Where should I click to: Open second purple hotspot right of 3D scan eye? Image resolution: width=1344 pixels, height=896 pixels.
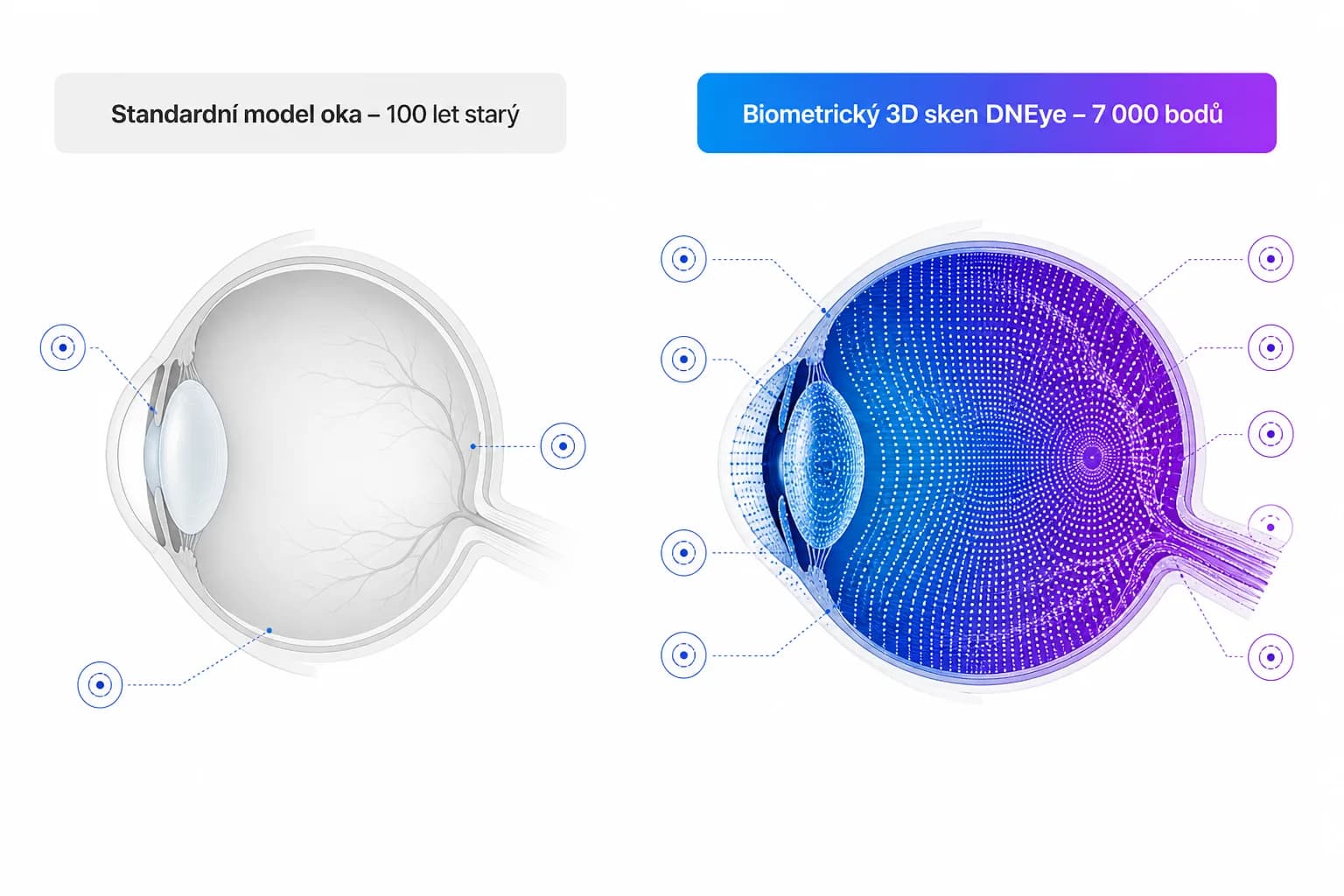(x=1270, y=347)
